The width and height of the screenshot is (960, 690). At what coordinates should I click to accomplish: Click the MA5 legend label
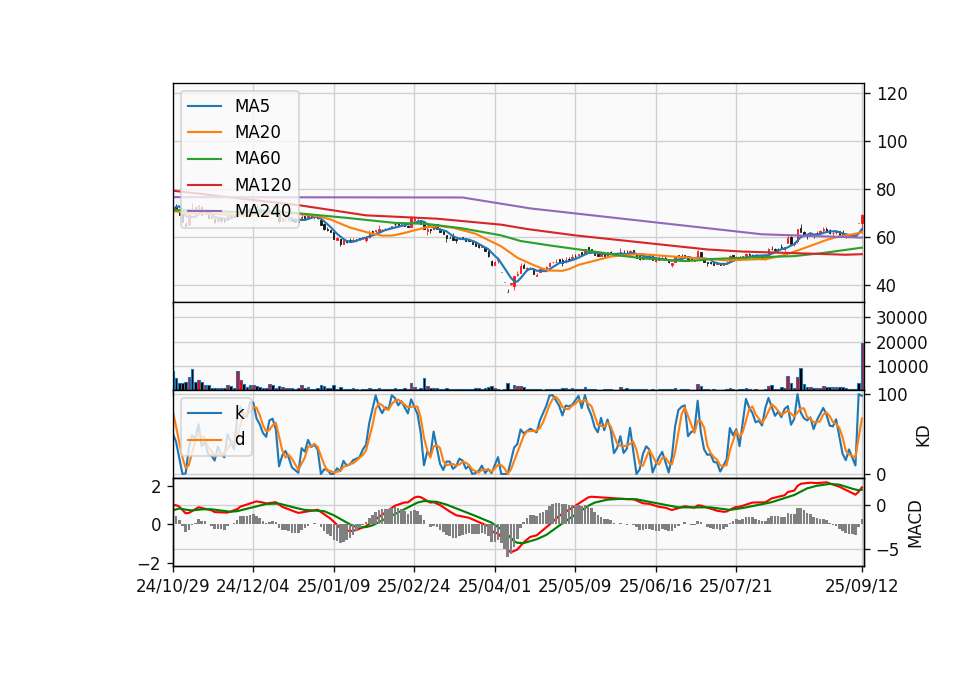tap(252, 106)
